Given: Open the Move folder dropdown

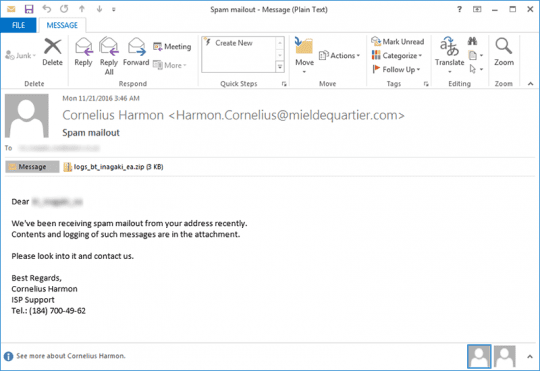Looking at the screenshot, I should coord(304,56).
